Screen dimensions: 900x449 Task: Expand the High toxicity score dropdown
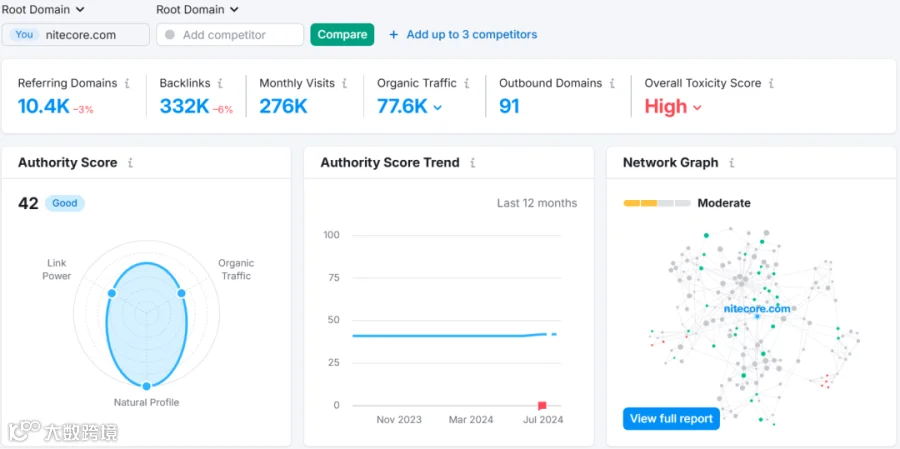click(697, 107)
